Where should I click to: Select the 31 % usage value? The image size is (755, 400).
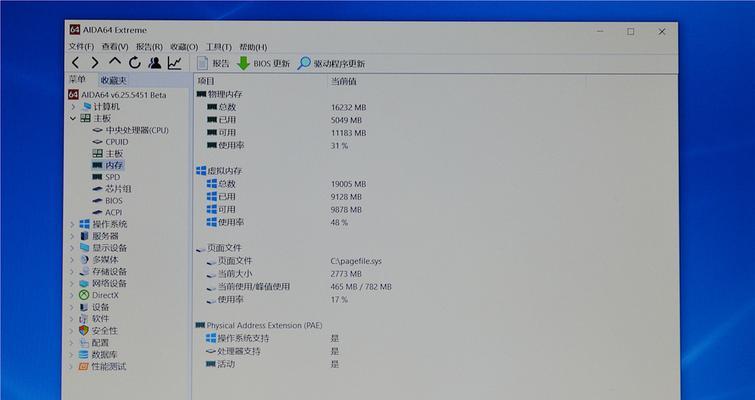339,145
